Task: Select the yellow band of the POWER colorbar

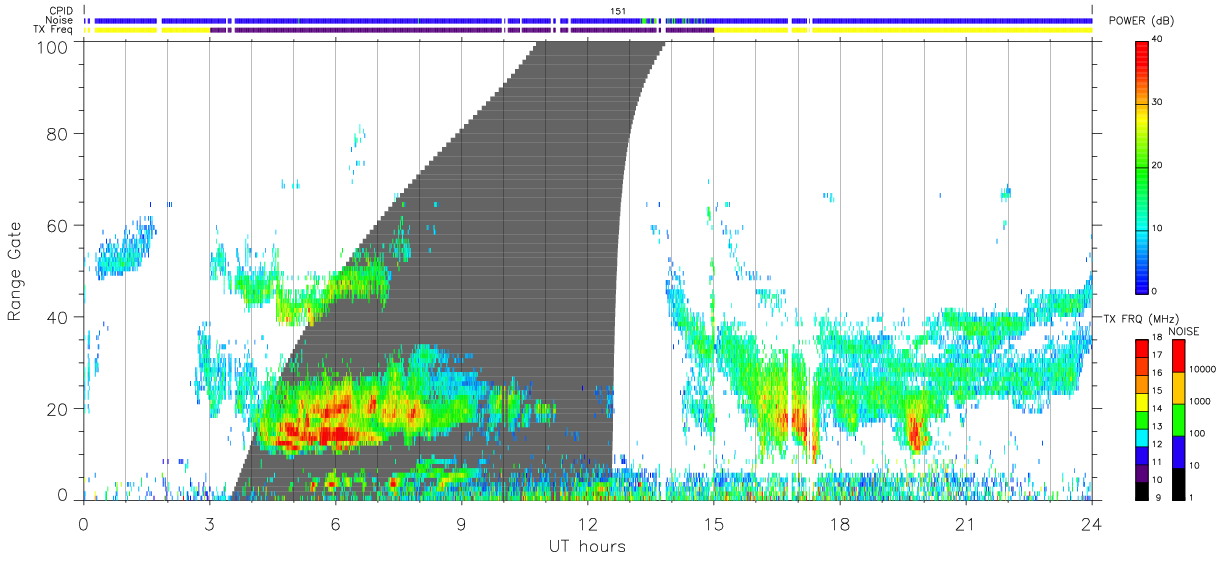Action: (1143, 120)
